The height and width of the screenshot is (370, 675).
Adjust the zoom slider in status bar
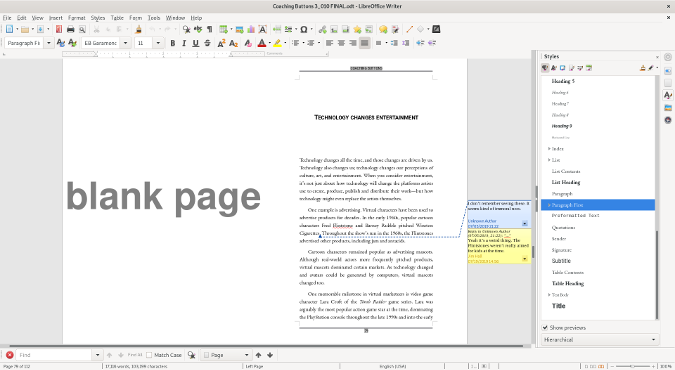(632, 366)
